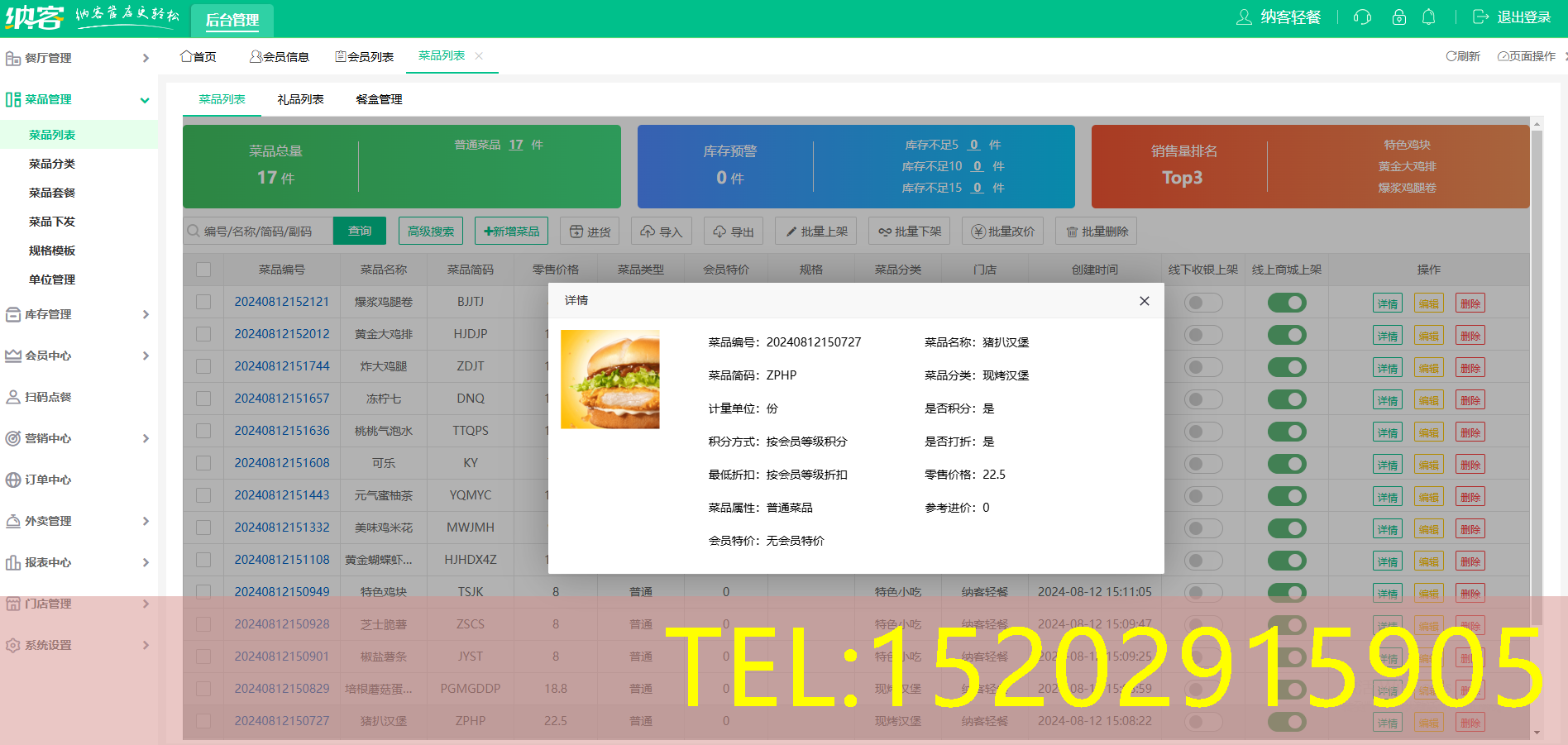Viewport: 1568px width, 745px height.
Task: Click the 批量改价 batch price icon
Action: coord(1002,231)
